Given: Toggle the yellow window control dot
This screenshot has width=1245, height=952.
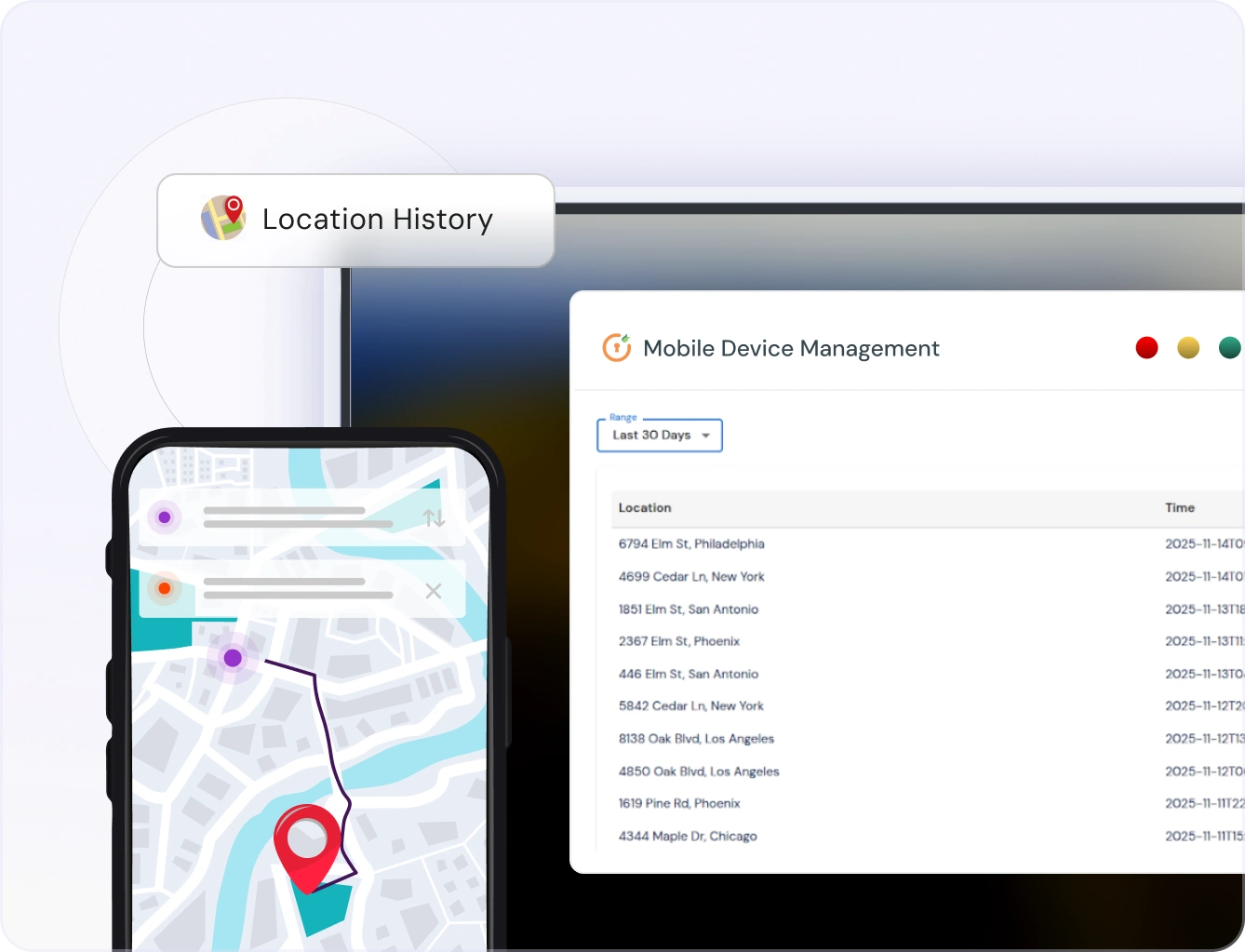Looking at the screenshot, I should pyautogui.click(x=1188, y=347).
